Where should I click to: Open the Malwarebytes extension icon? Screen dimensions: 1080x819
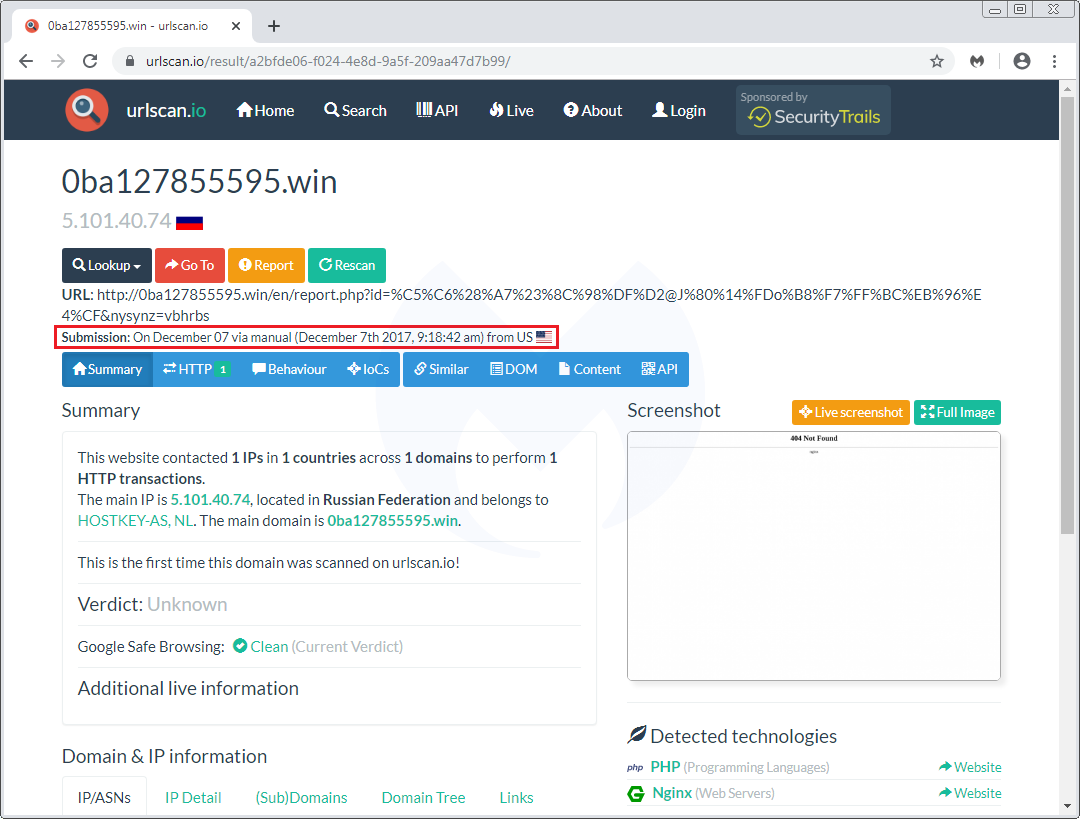click(977, 61)
